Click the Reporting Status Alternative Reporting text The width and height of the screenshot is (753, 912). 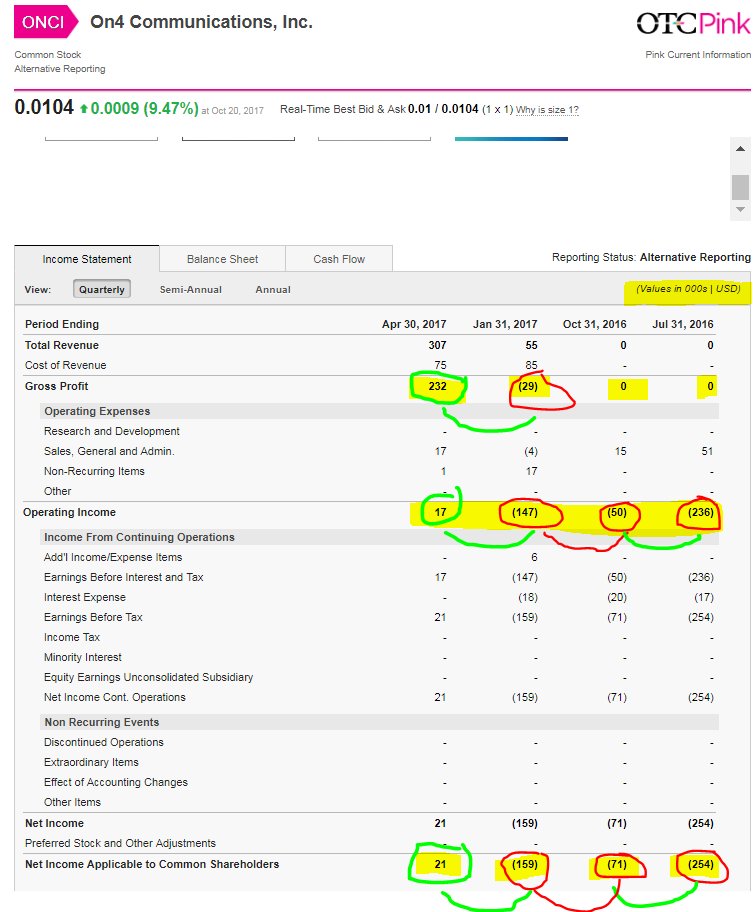click(651, 257)
